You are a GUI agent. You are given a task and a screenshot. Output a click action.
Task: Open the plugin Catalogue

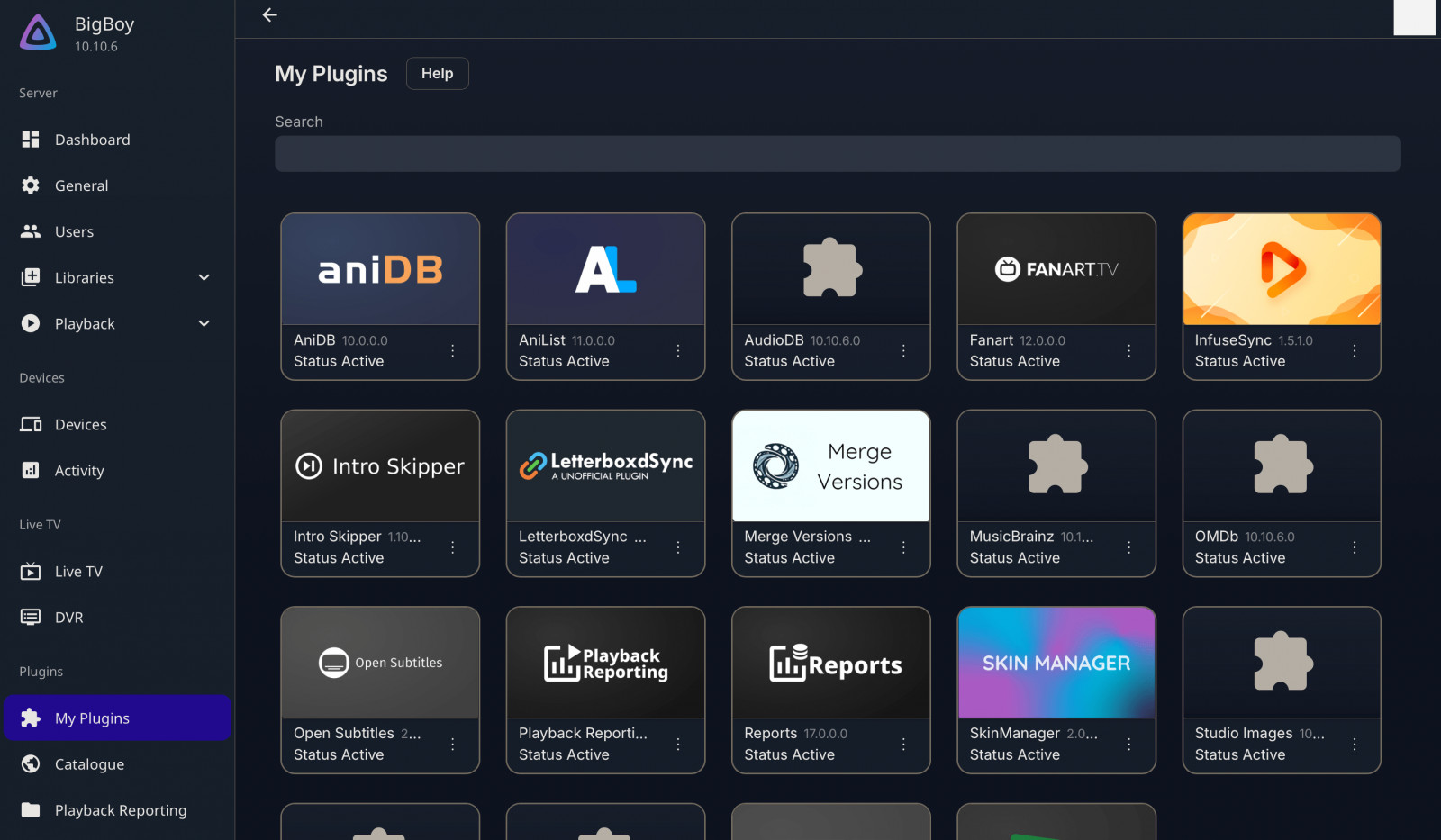tap(89, 764)
